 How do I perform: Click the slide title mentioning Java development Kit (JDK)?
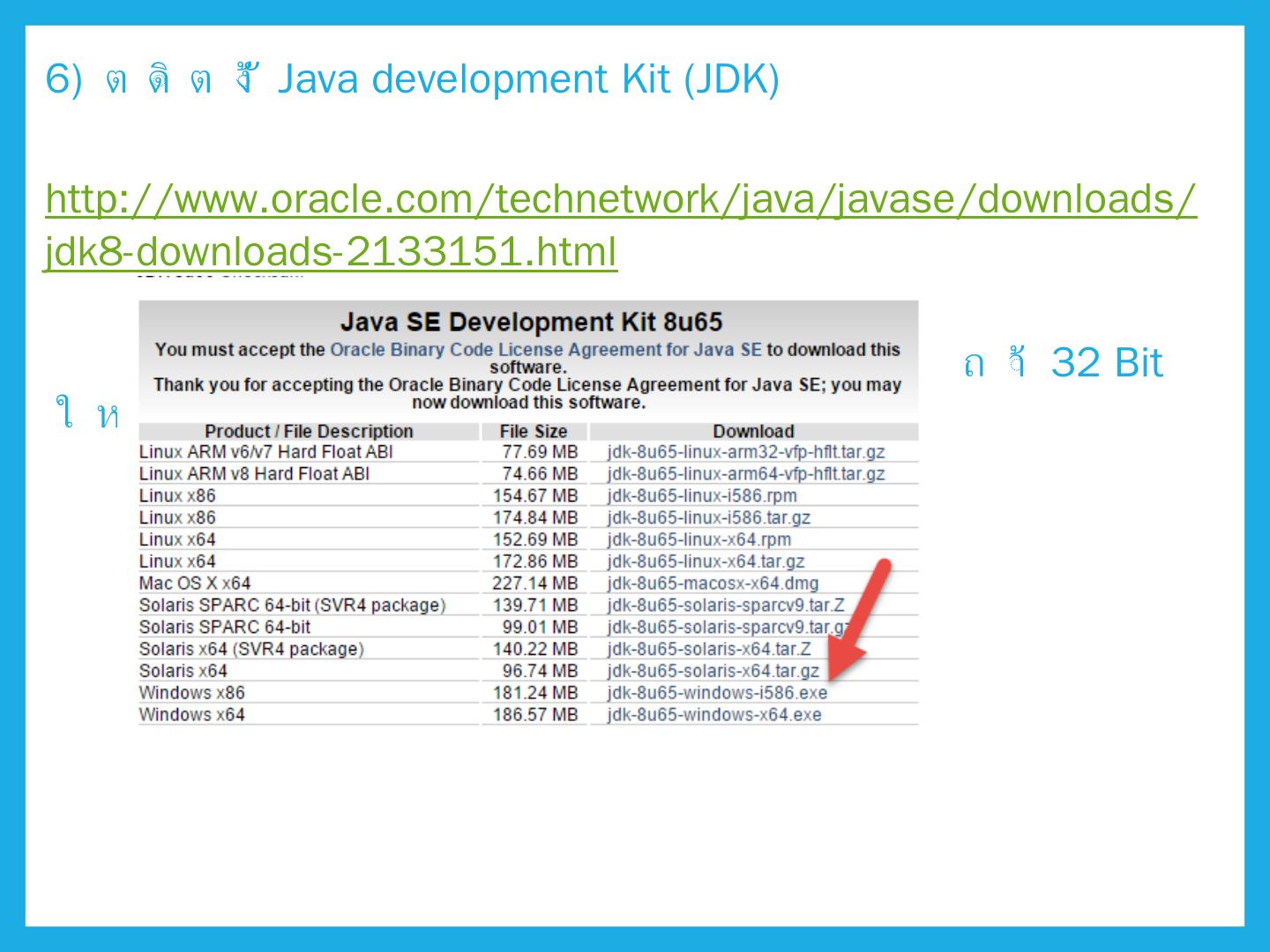pos(412,79)
